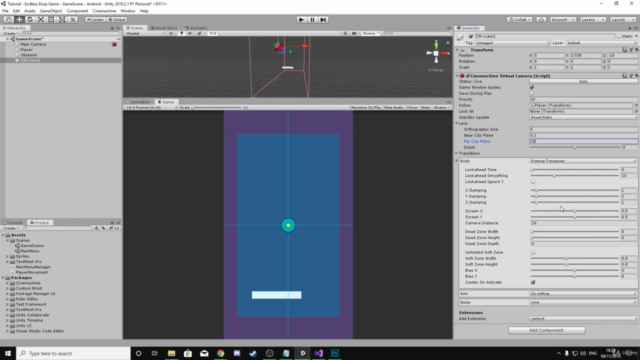Open the Body Framing Transposer dropdown
Image resolution: width=640 pixels, height=360 pixels.
(583, 161)
